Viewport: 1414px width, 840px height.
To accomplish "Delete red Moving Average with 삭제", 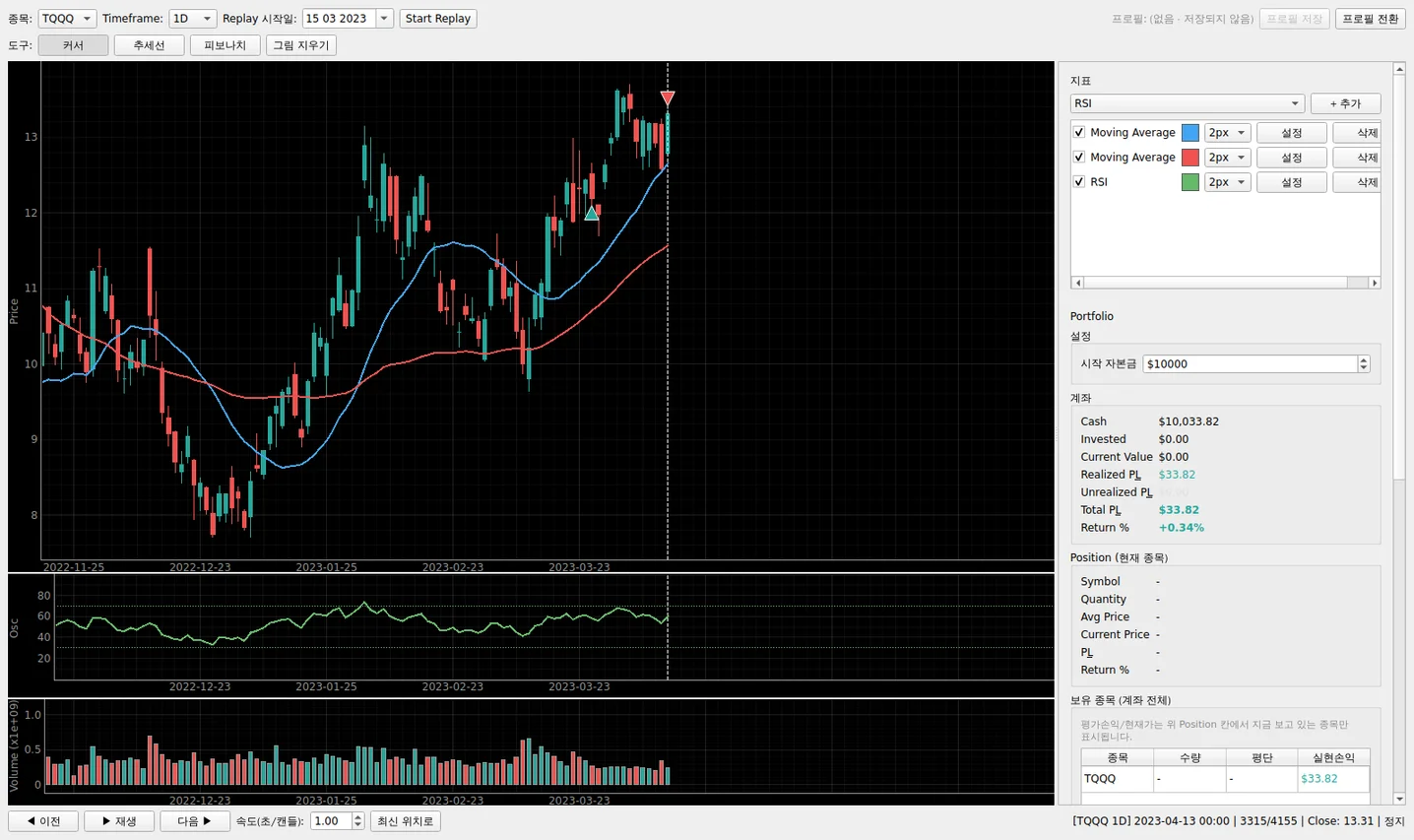I will 1359,158.
